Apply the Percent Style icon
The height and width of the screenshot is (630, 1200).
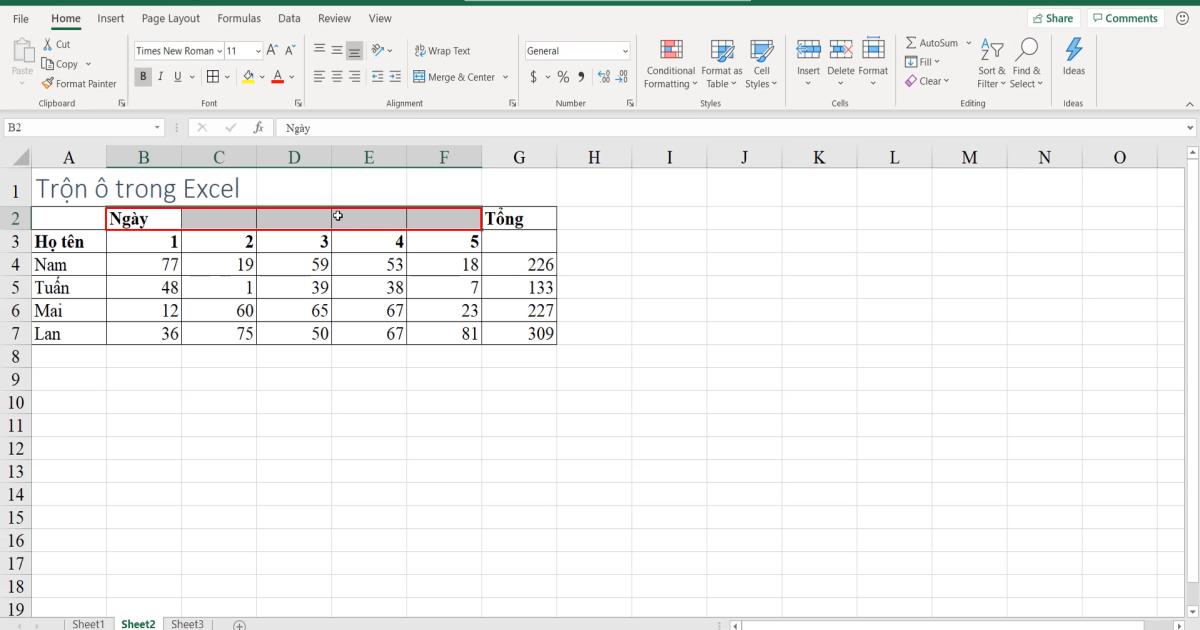563,75
